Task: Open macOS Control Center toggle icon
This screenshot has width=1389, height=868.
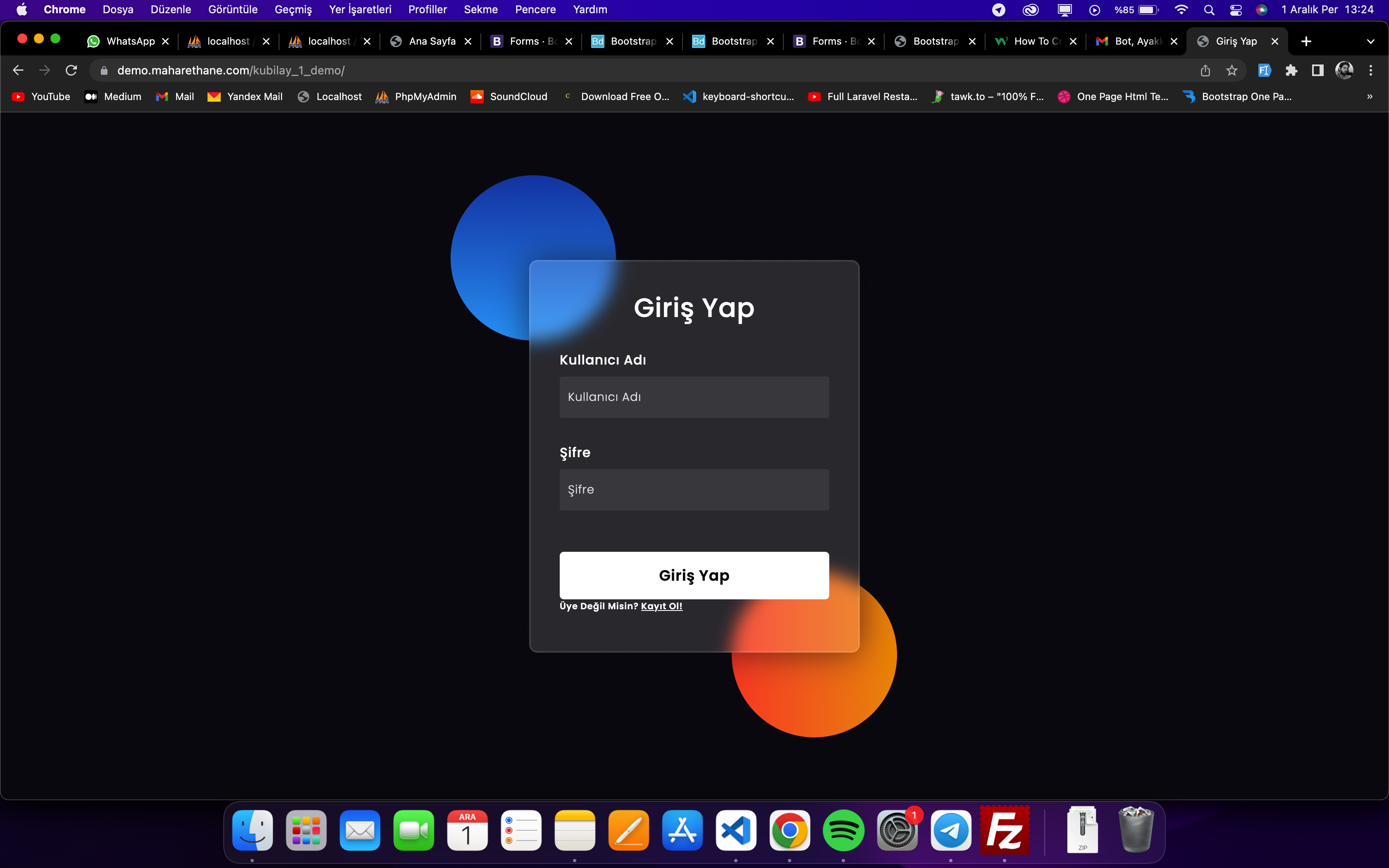Action: coord(1236,10)
